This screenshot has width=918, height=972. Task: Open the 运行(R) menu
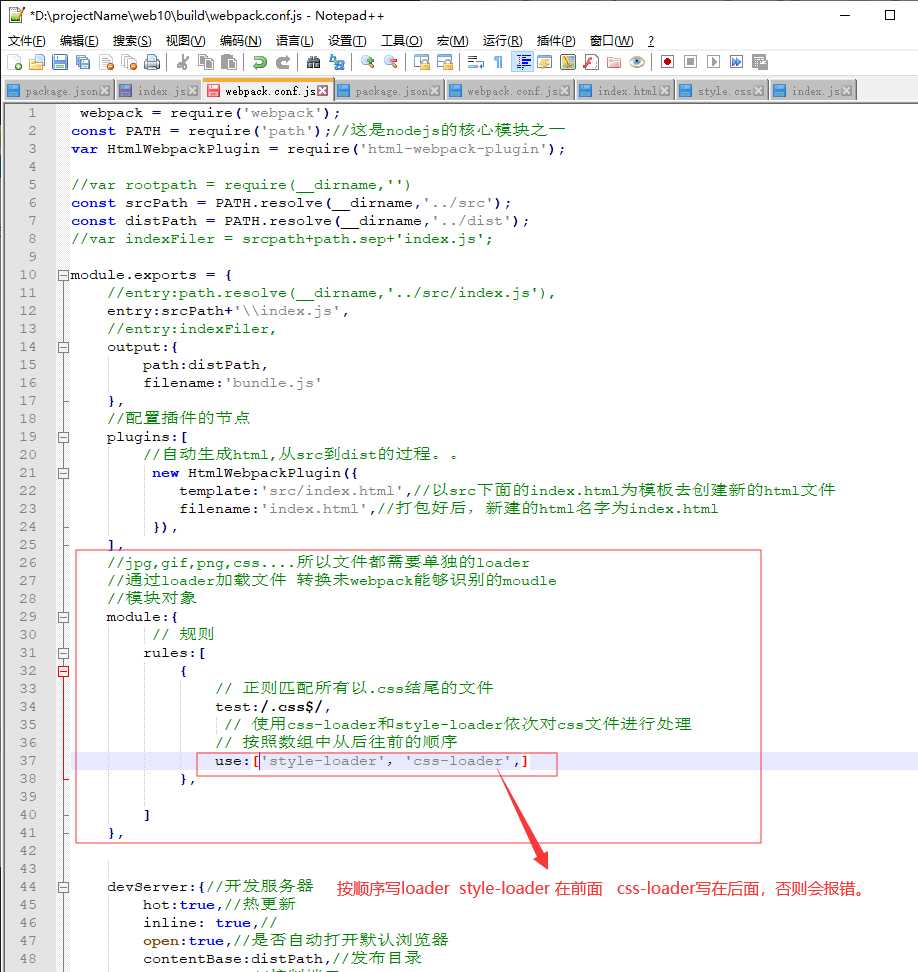(x=503, y=41)
